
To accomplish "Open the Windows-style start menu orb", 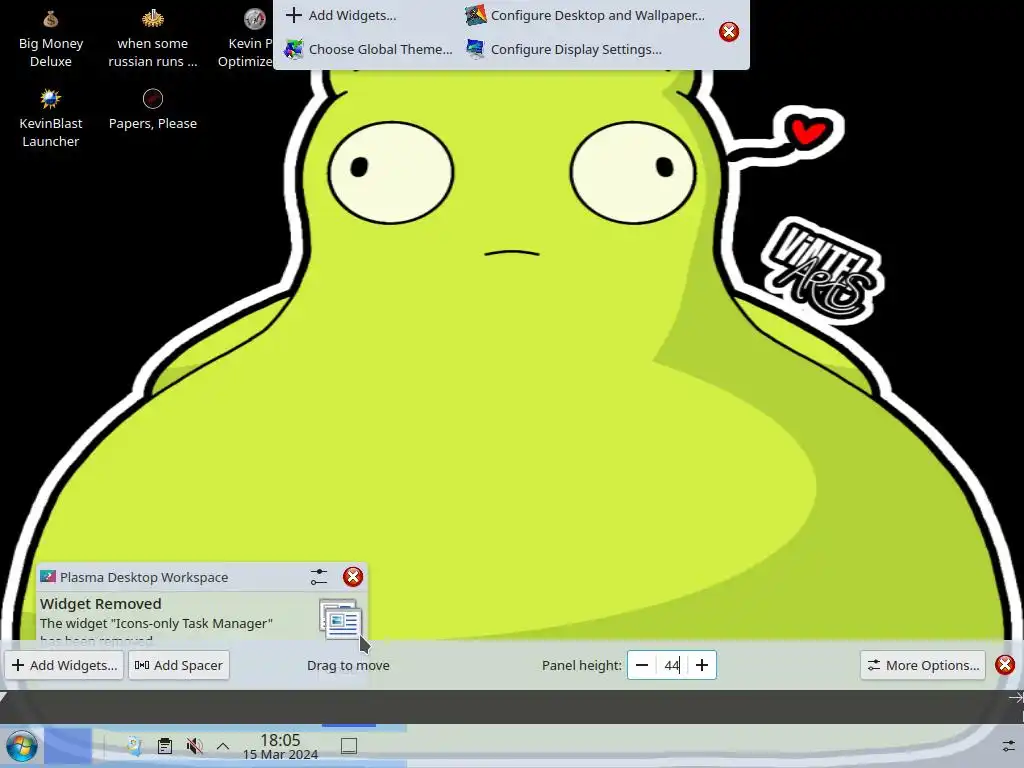I will click(x=22, y=746).
